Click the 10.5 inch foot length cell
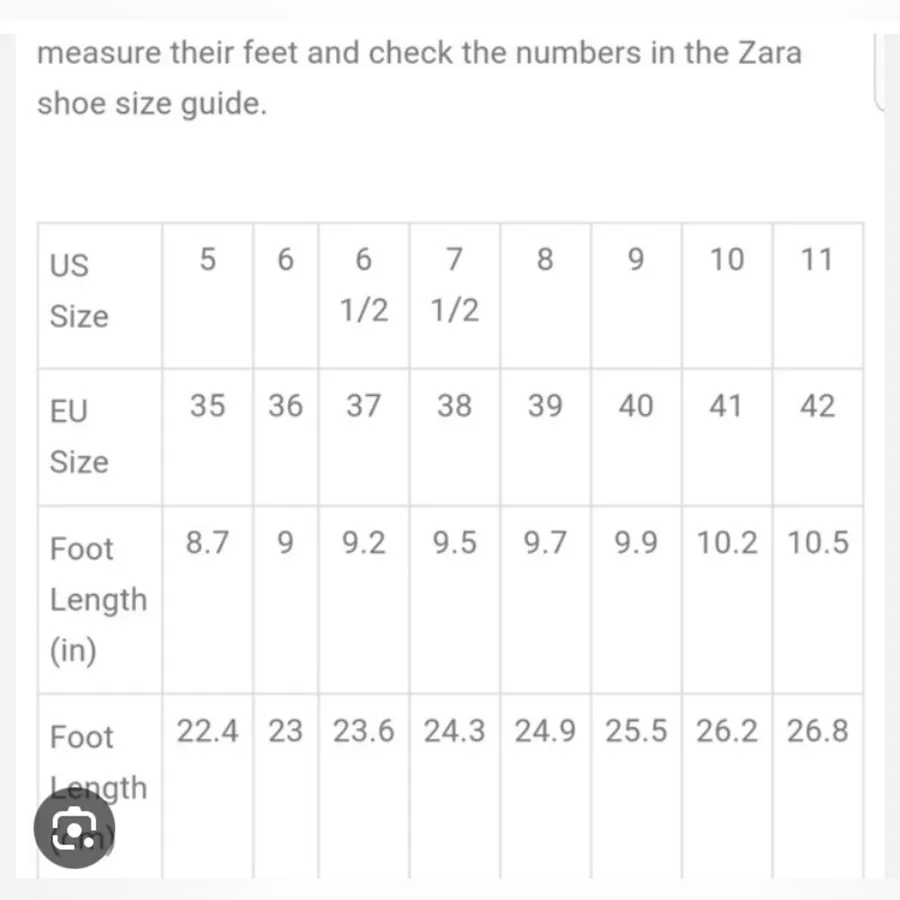This screenshot has height=900, width=900. pos(818,600)
